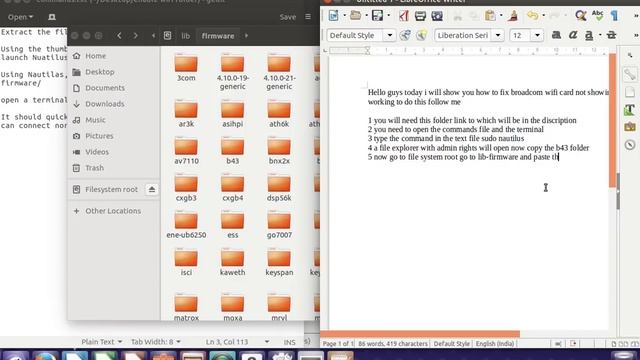
Task: Click the Save button in gedit
Action: pos(288,17)
